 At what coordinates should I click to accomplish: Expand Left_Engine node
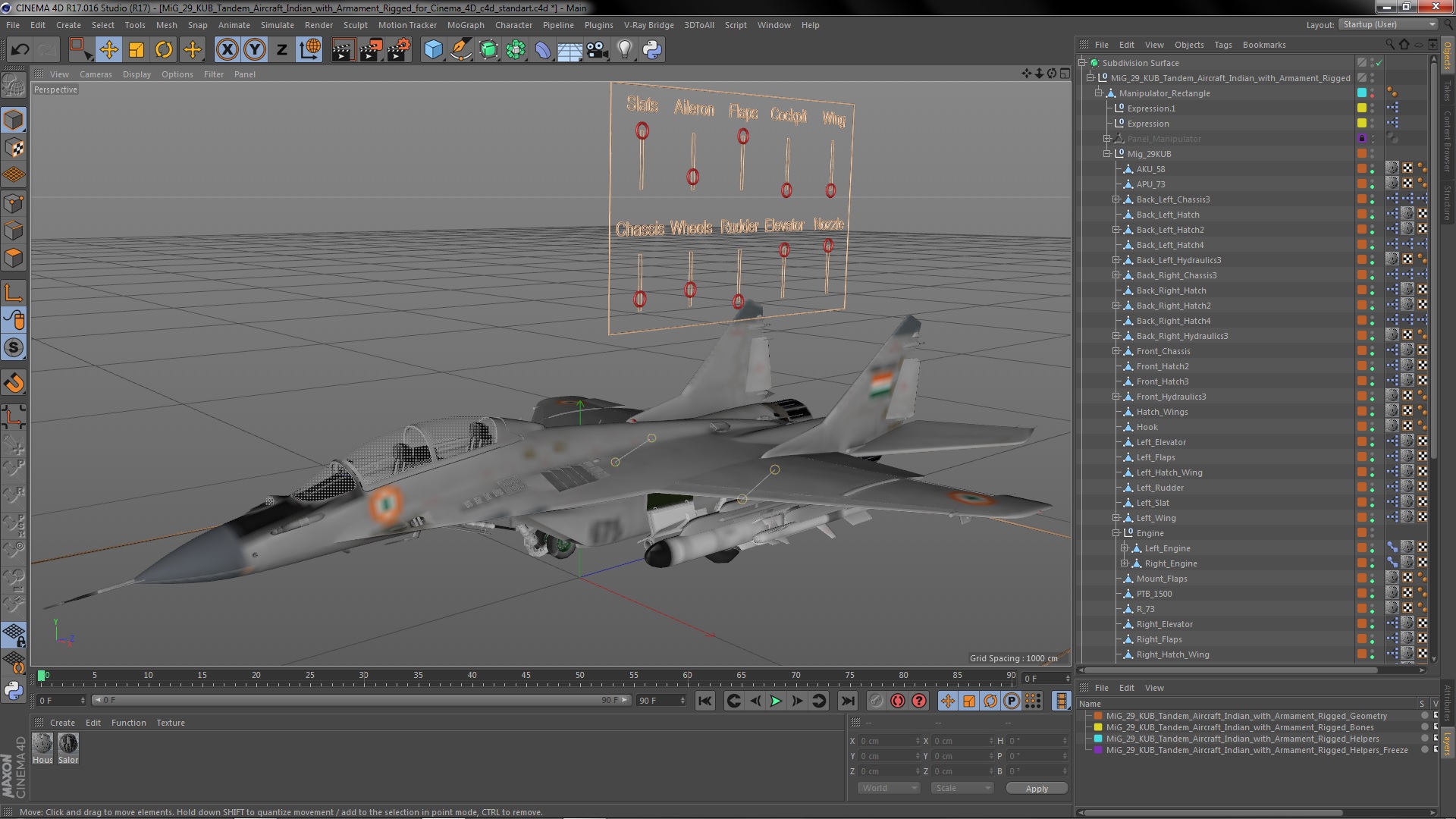pyautogui.click(x=1125, y=548)
